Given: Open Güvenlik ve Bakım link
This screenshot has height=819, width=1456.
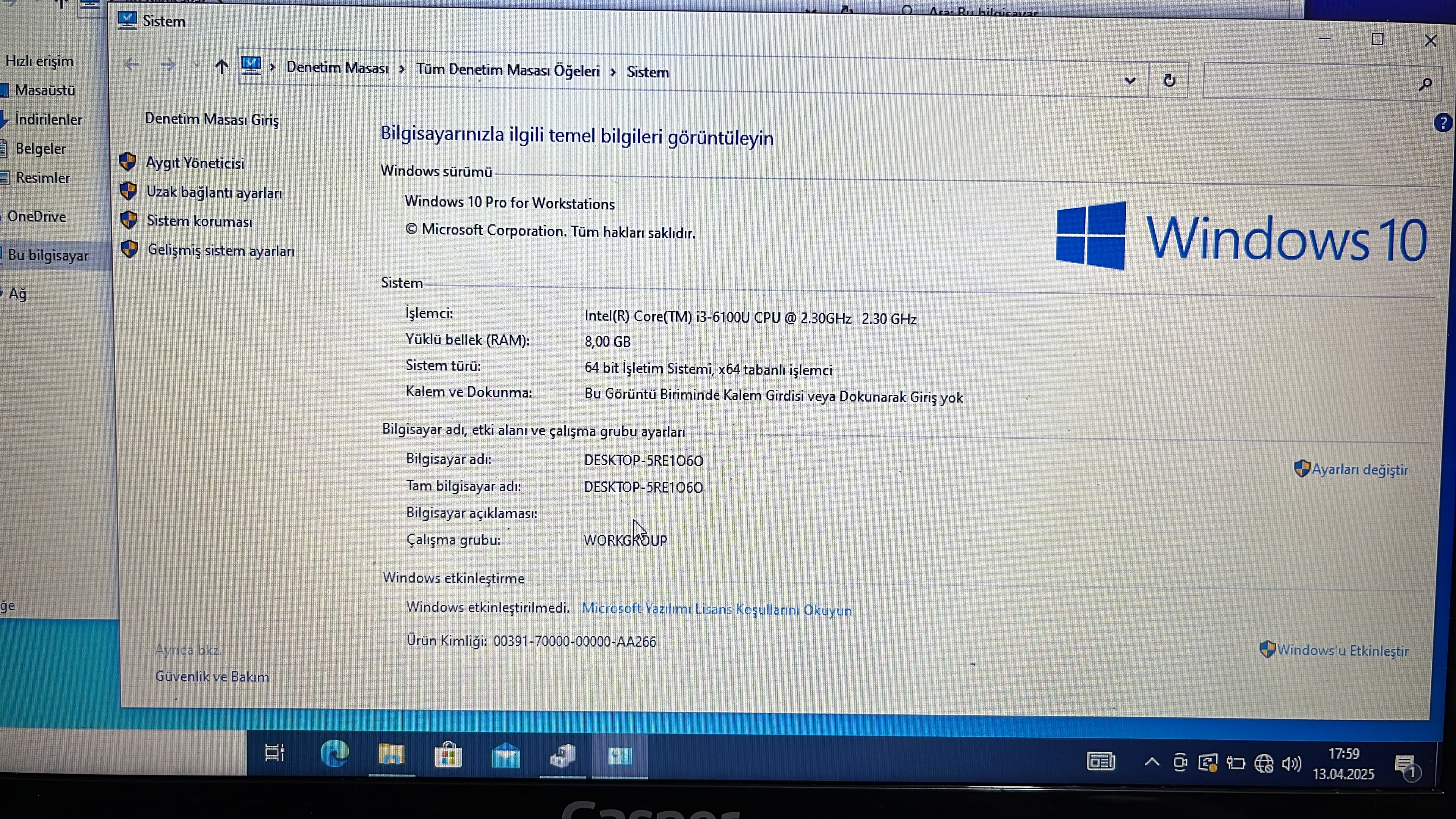Looking at the screenshot, I should pyautogui.click(x=212, y=676).
